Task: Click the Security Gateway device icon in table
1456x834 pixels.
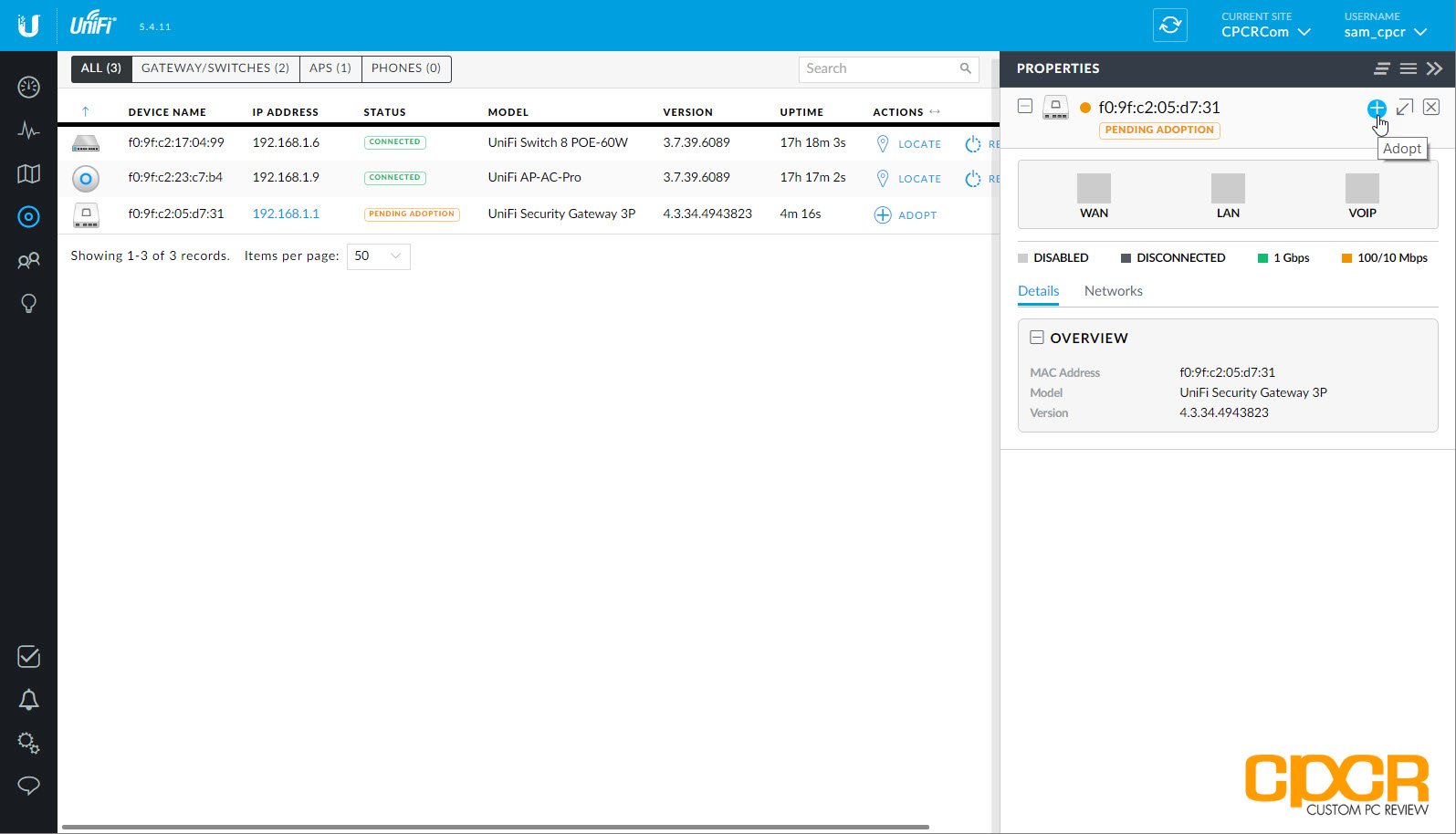Action: (x=86, y=215)
